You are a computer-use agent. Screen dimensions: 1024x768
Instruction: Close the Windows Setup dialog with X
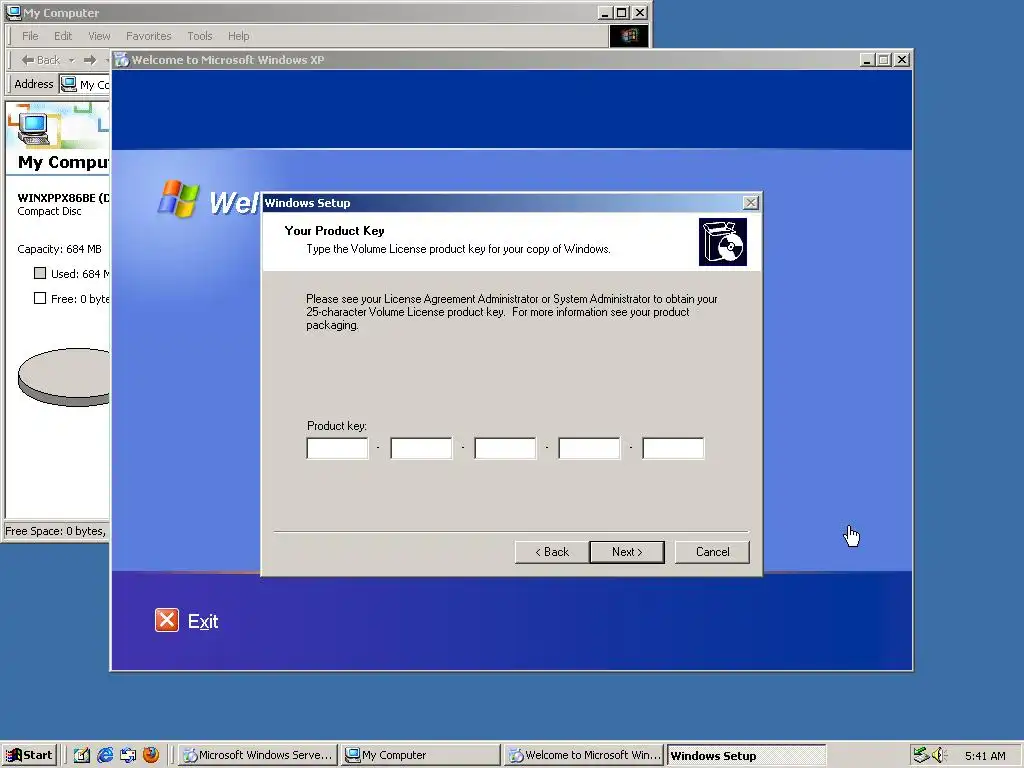[x=751, y=203]
